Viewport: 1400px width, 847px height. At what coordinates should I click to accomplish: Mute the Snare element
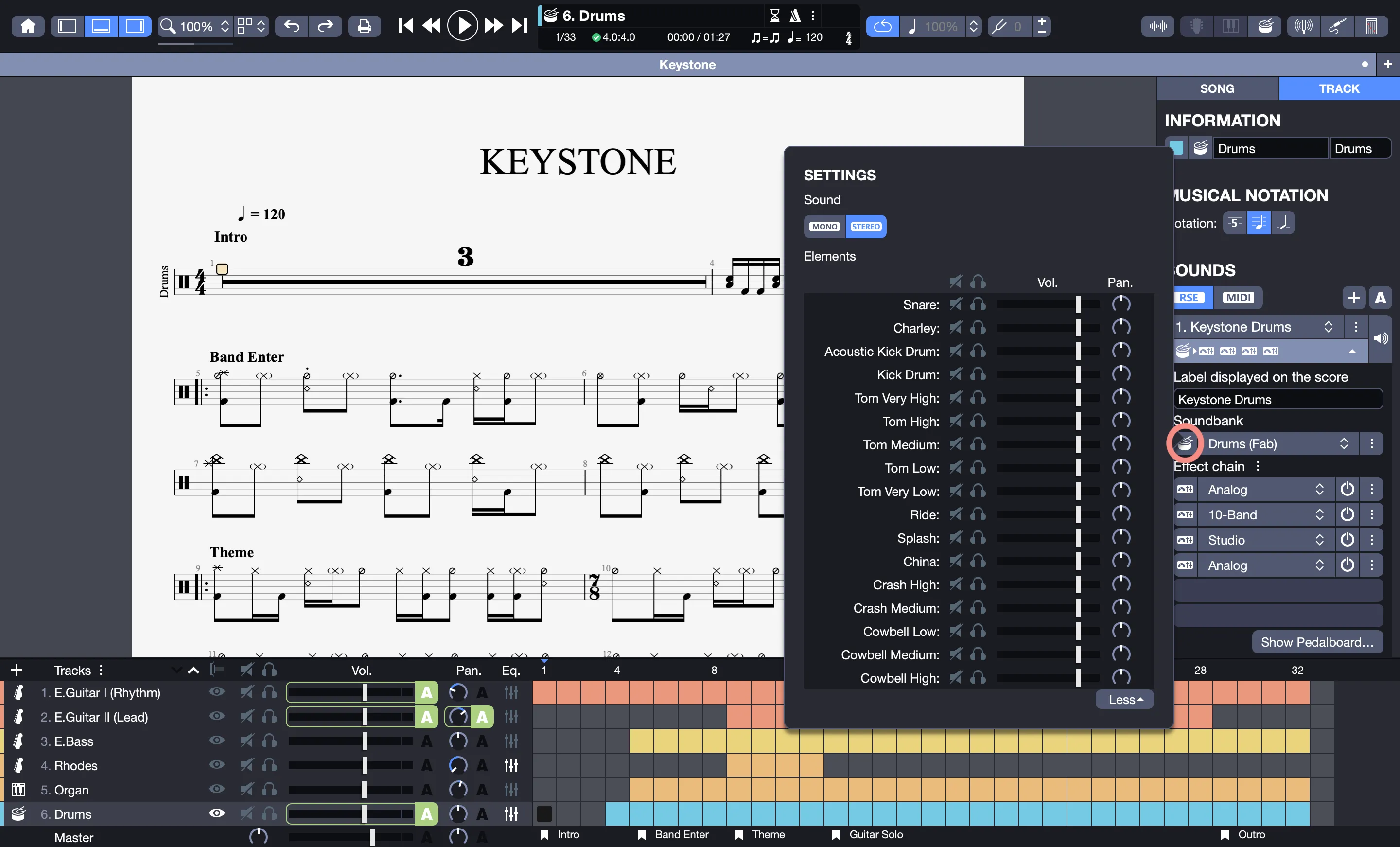tap(956, 304)
